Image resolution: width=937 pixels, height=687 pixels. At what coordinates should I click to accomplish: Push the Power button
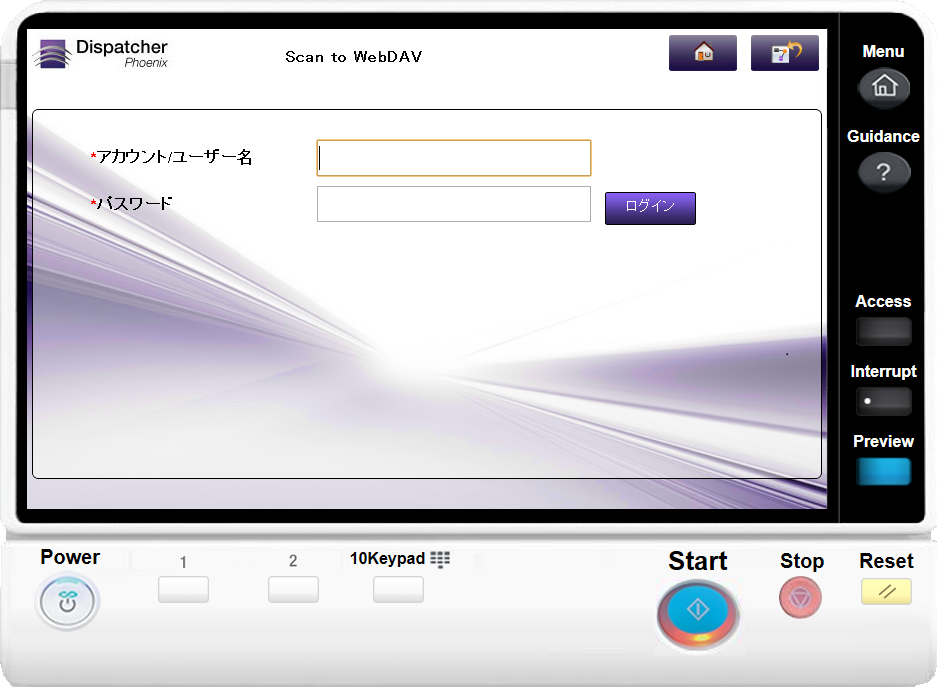(x=68, y=602)
